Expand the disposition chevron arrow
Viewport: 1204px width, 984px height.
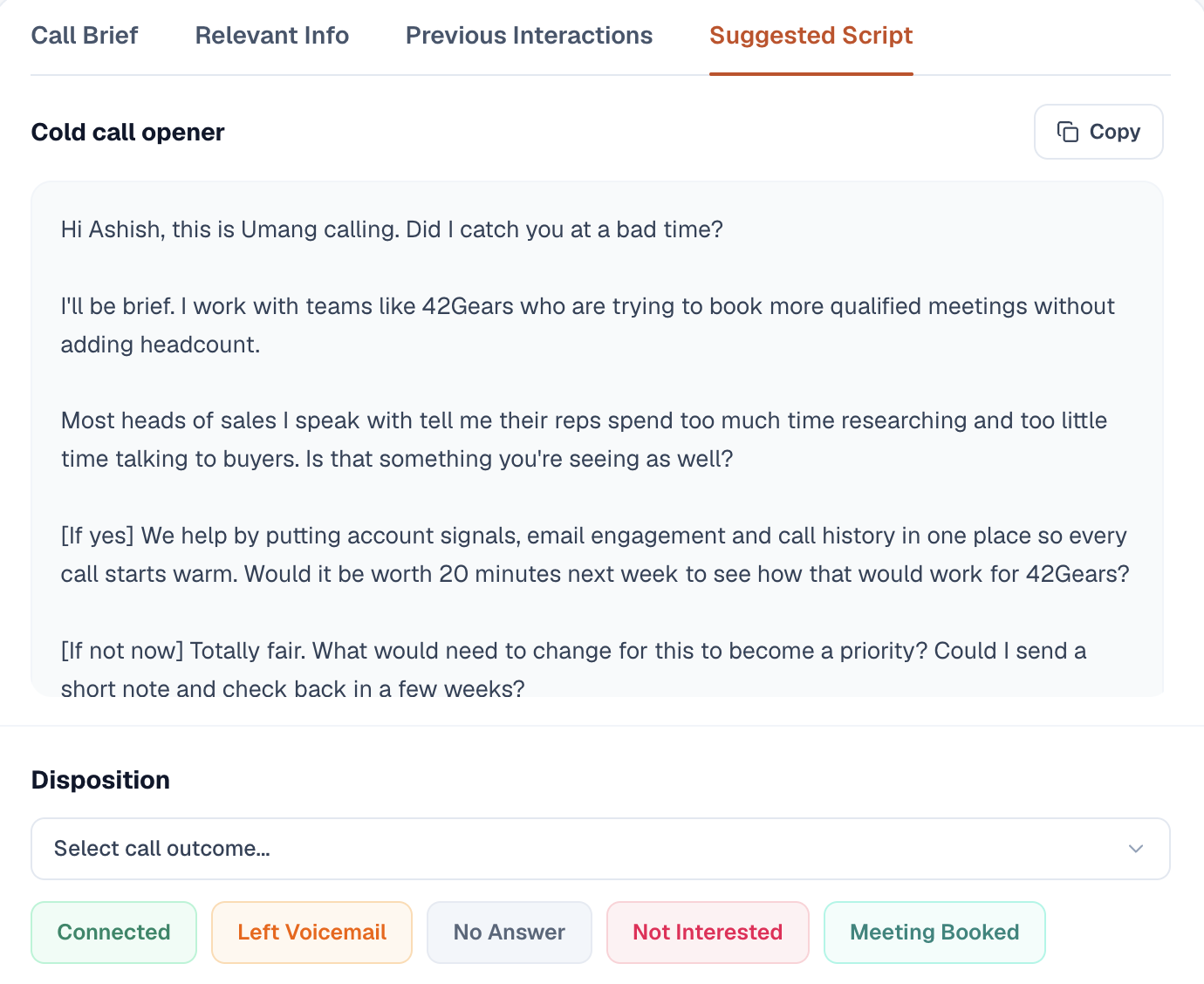click(1136, 849)
